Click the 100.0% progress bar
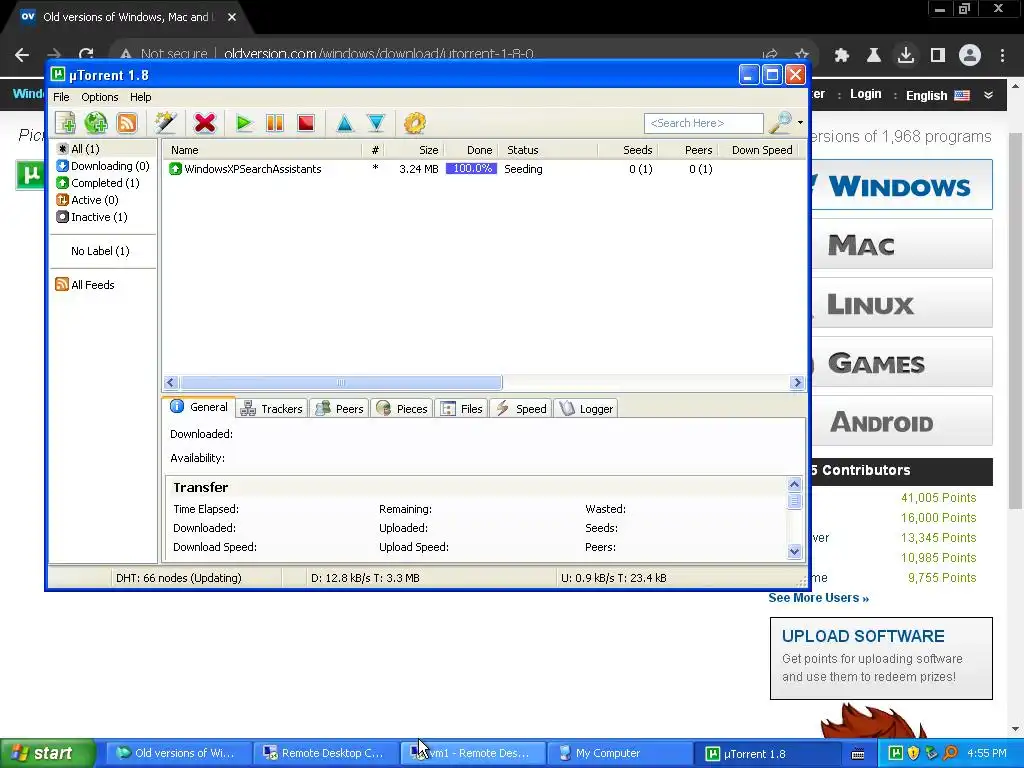 click(x=472, y=168)
